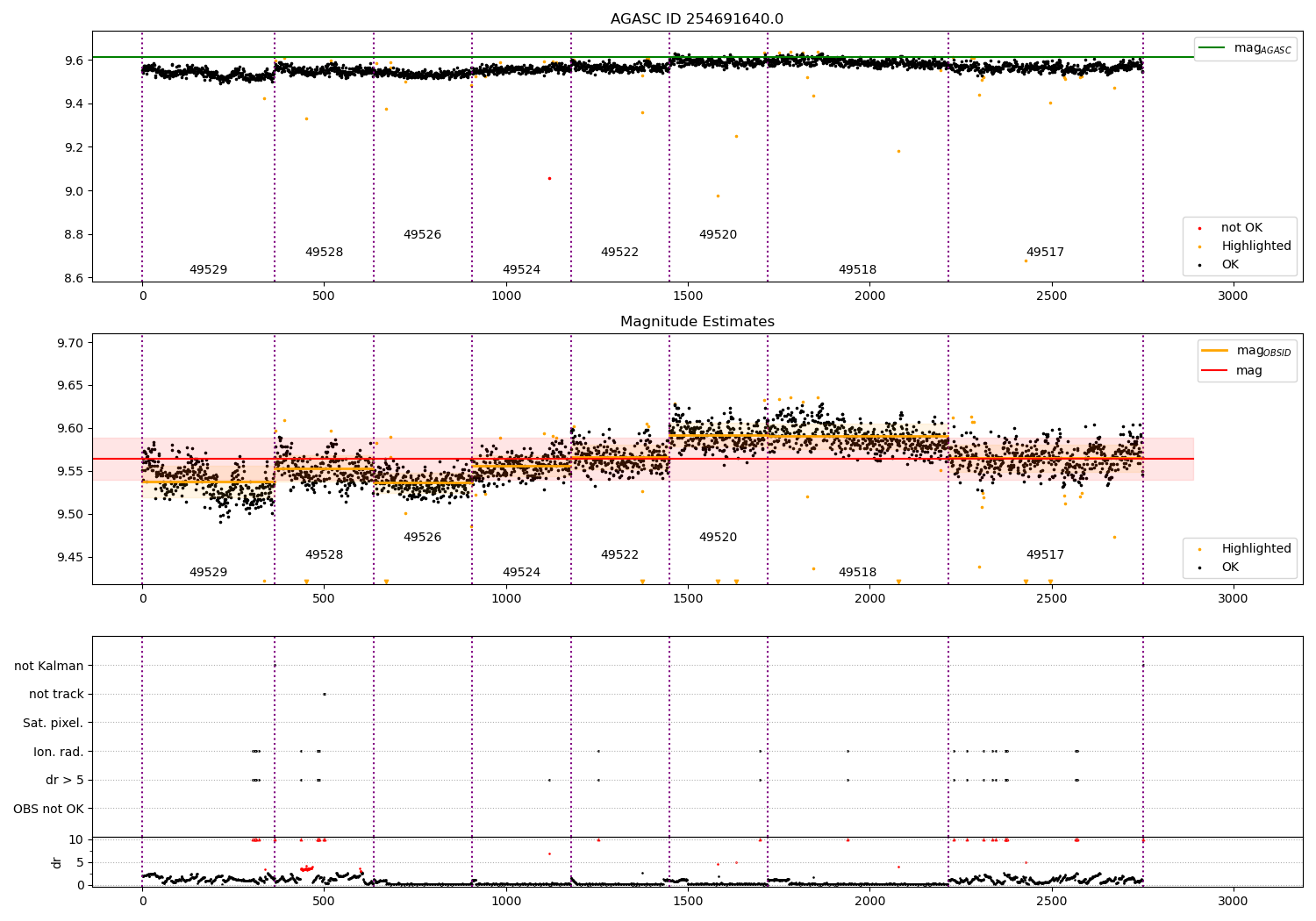The width and height of the screenshot is (1316, 921).
Task: Click y-axis tick 9.2 in the top plot
Action: point(72,147)
